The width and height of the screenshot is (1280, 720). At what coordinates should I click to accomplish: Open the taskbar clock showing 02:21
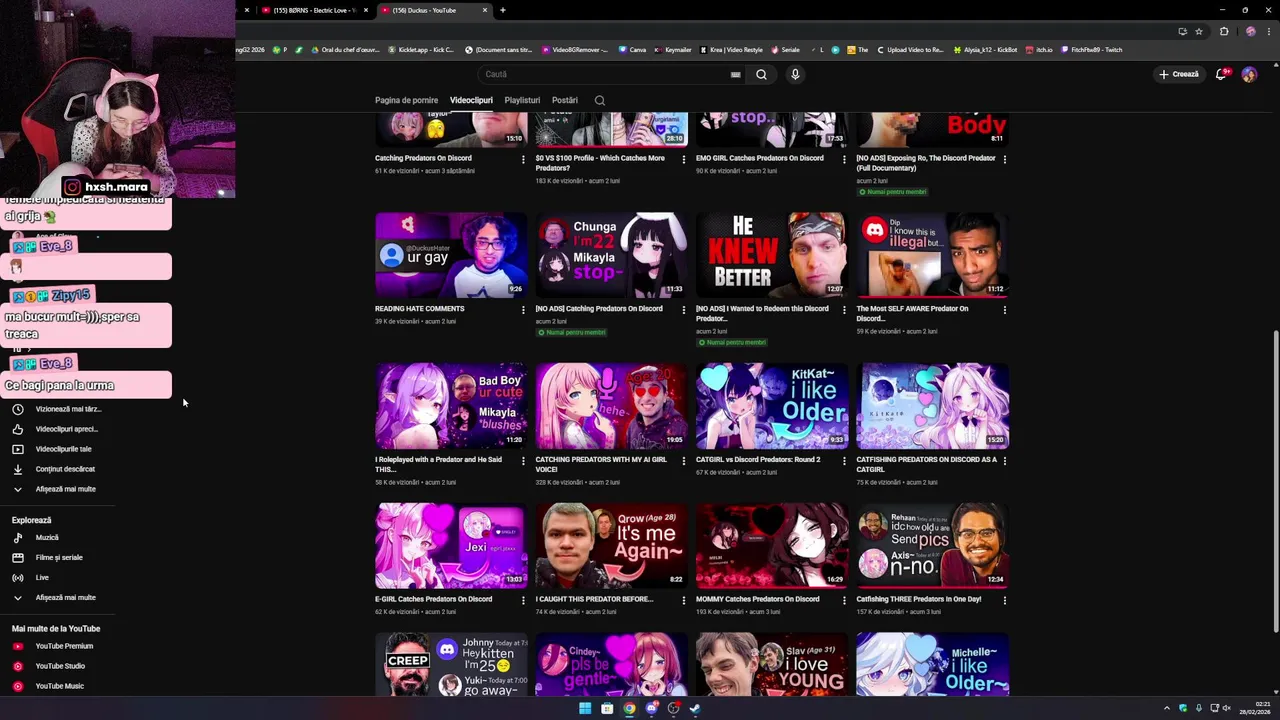1253,709
